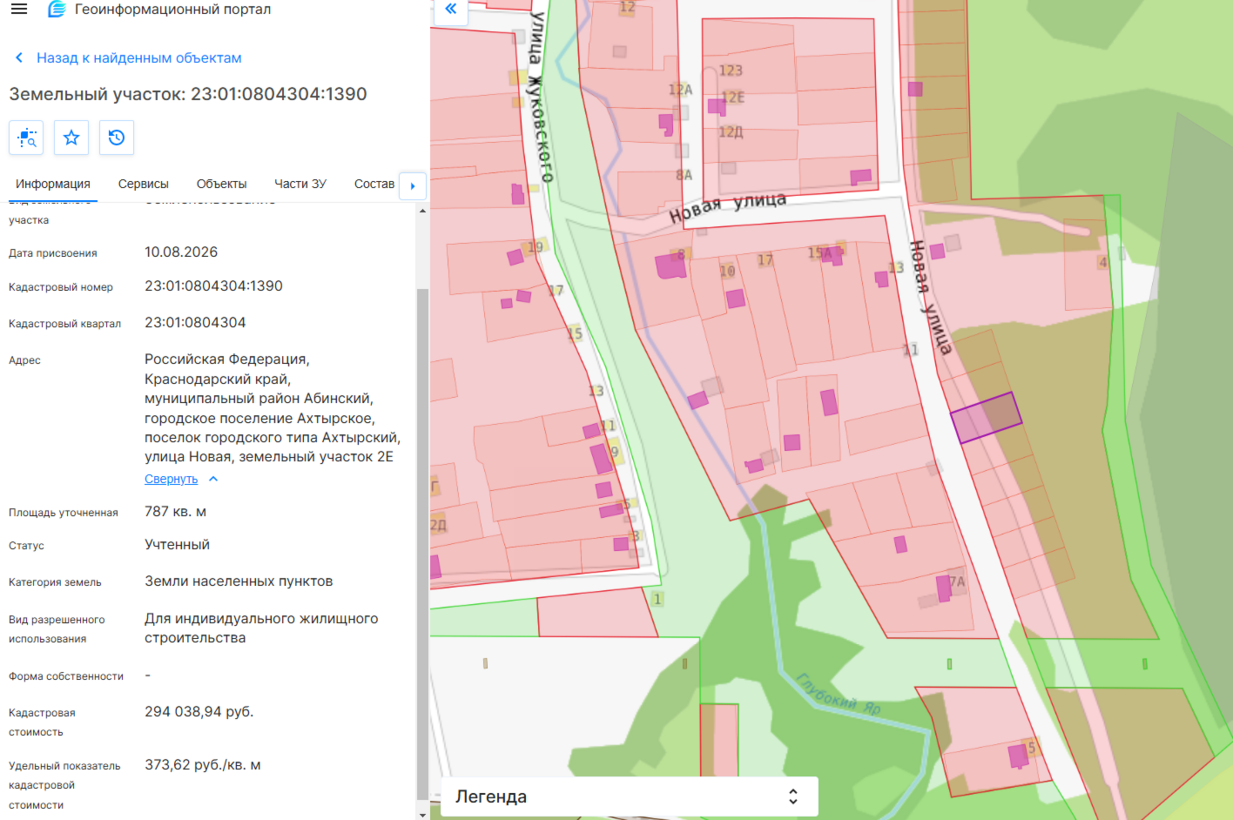Viewport: 1233px width, 820px height.
Task: Click the house number 12Е on map
Action: pyautogui.click(x=733, y=98)
